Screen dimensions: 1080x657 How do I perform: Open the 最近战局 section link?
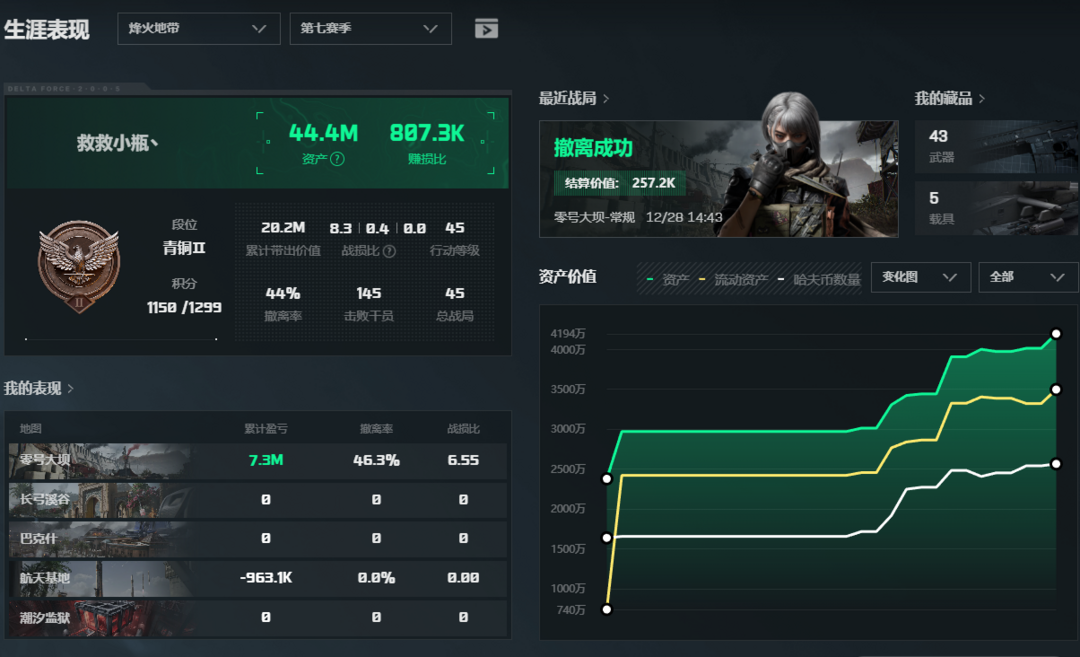[x=574, y=98]
